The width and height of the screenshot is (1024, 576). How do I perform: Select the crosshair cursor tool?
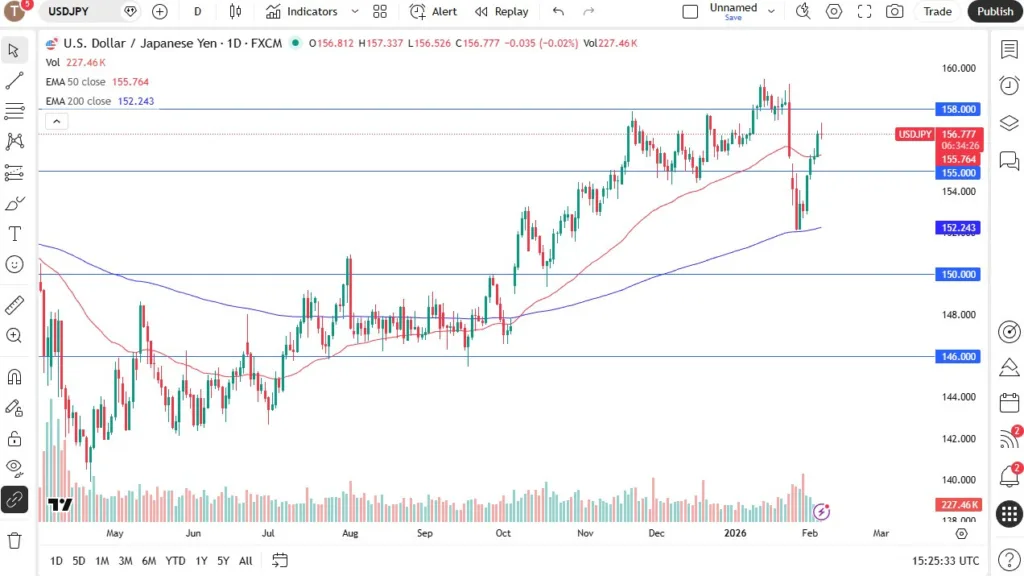coord(14,50)
